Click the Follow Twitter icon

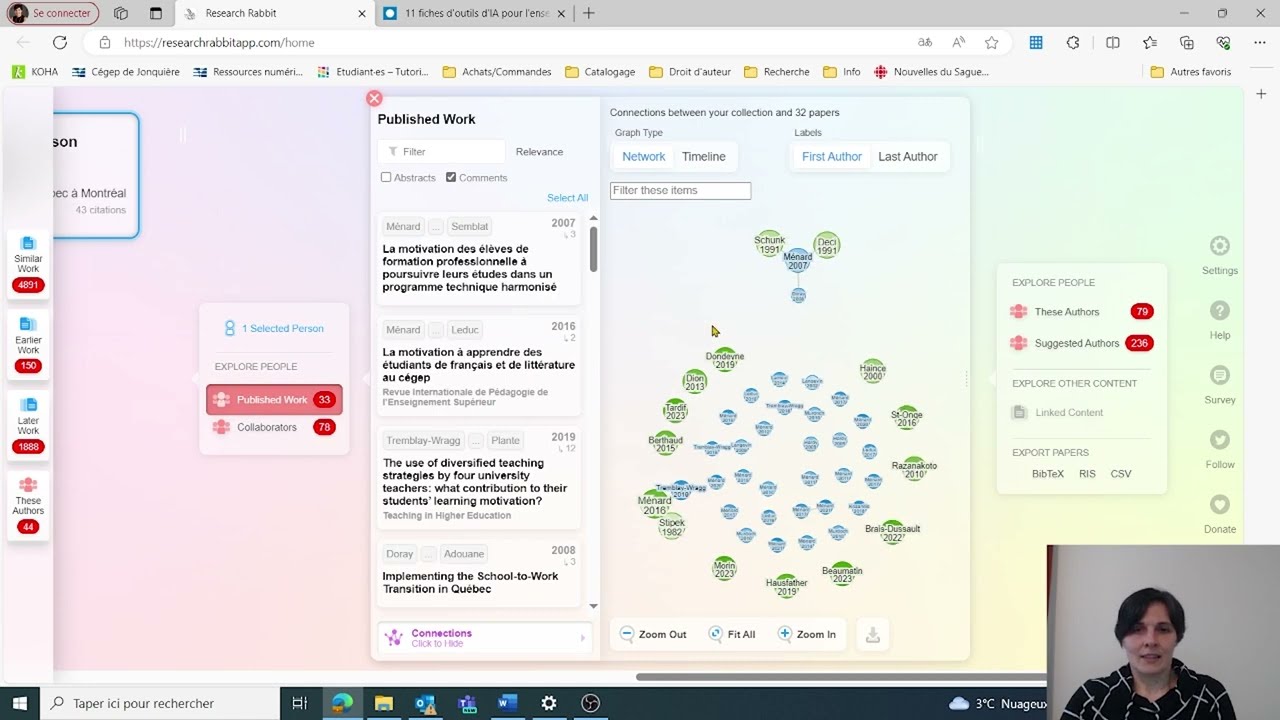[x=1219, y=440]
